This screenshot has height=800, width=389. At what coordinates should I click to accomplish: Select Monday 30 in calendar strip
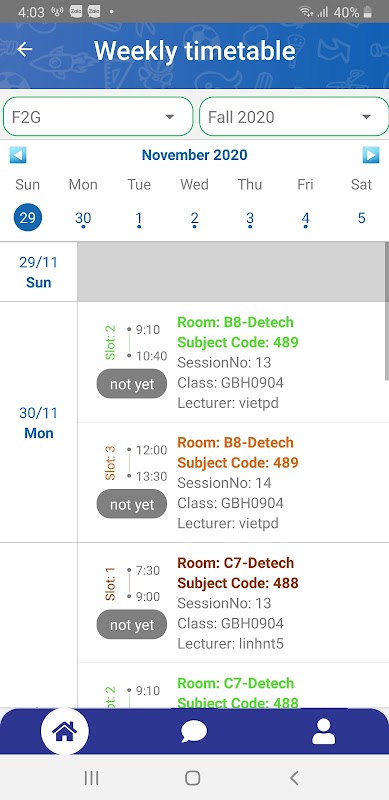pyautogui.click(x=83, y=218)
